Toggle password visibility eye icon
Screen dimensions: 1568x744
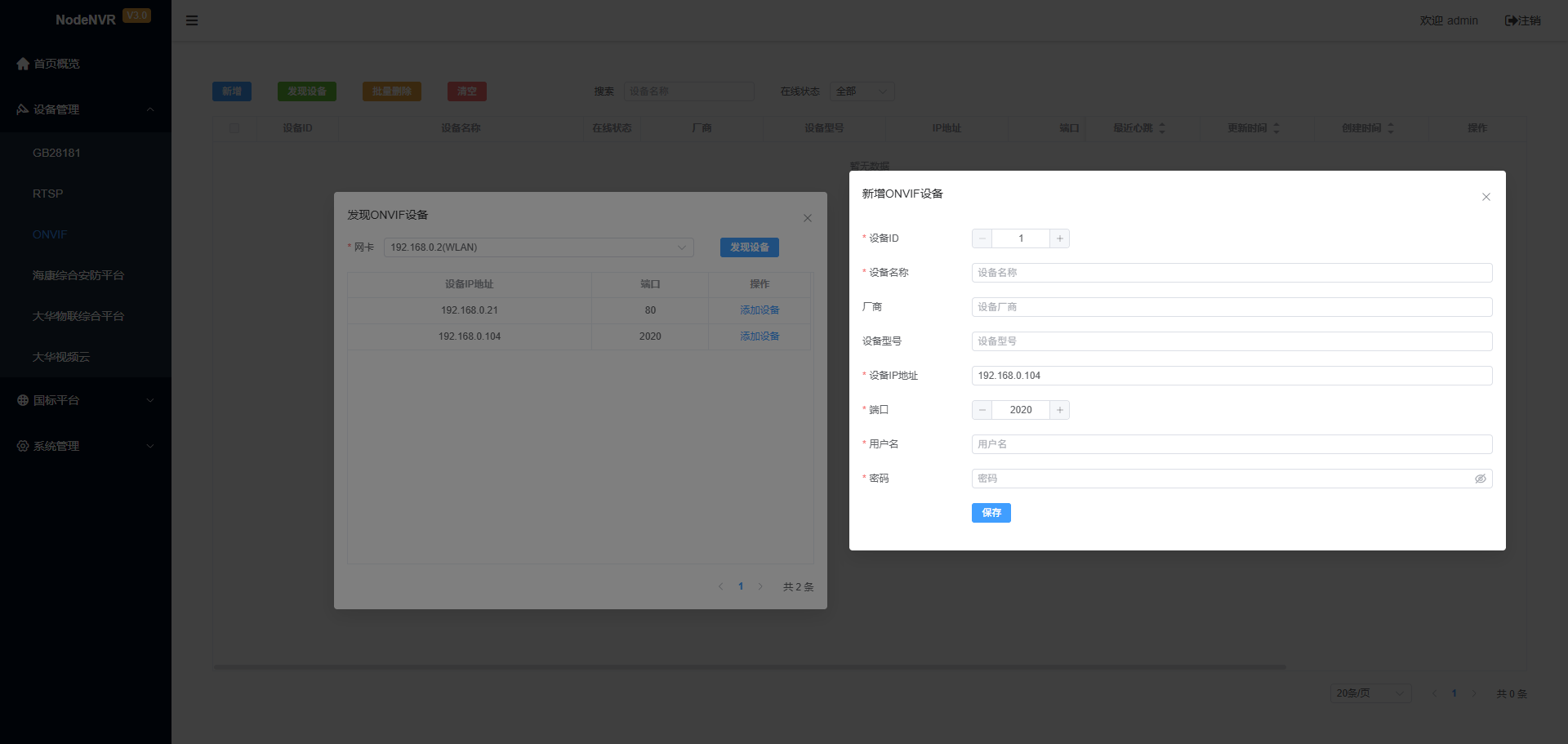pos(1480,479)
